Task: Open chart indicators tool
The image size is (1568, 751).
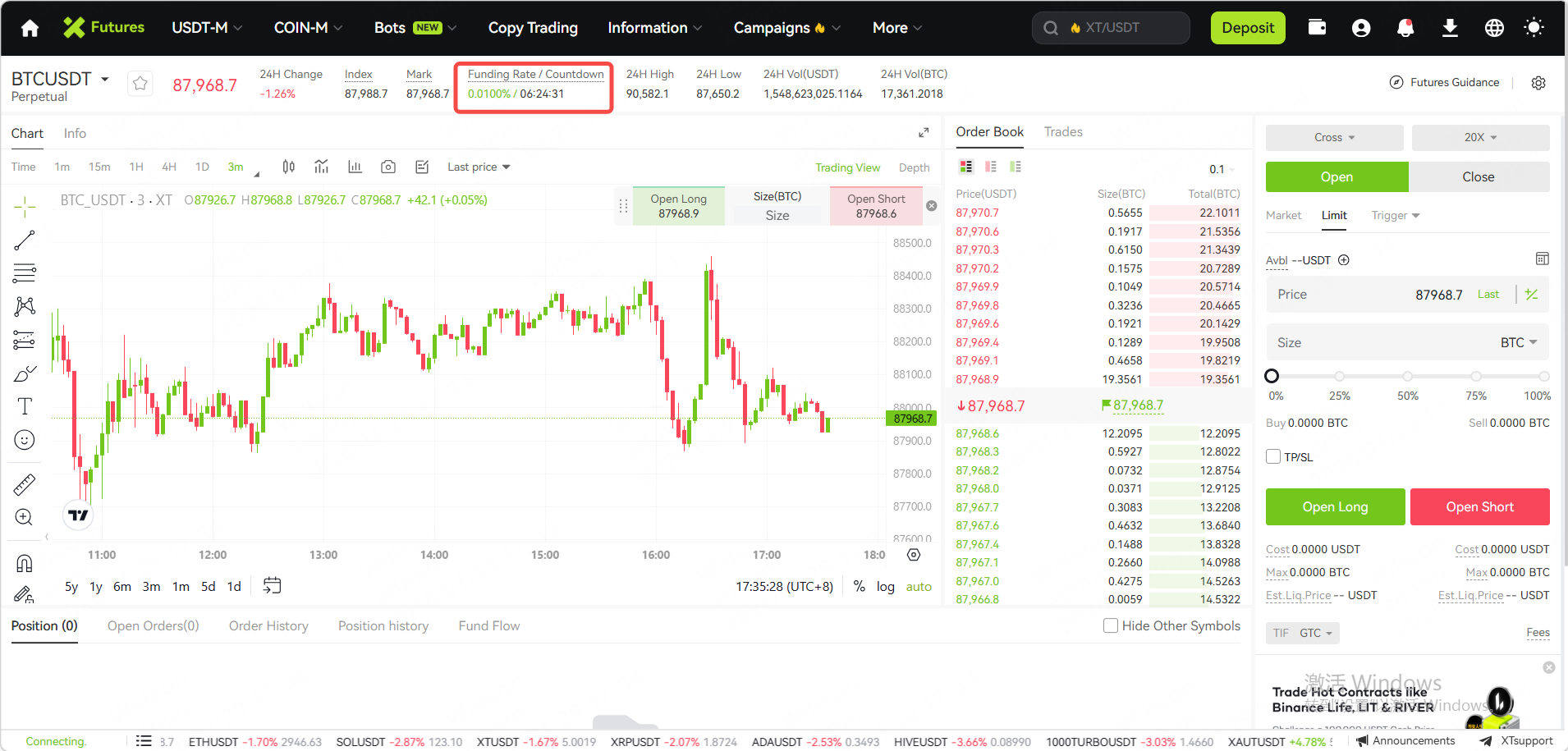Action: coord(322,167)
